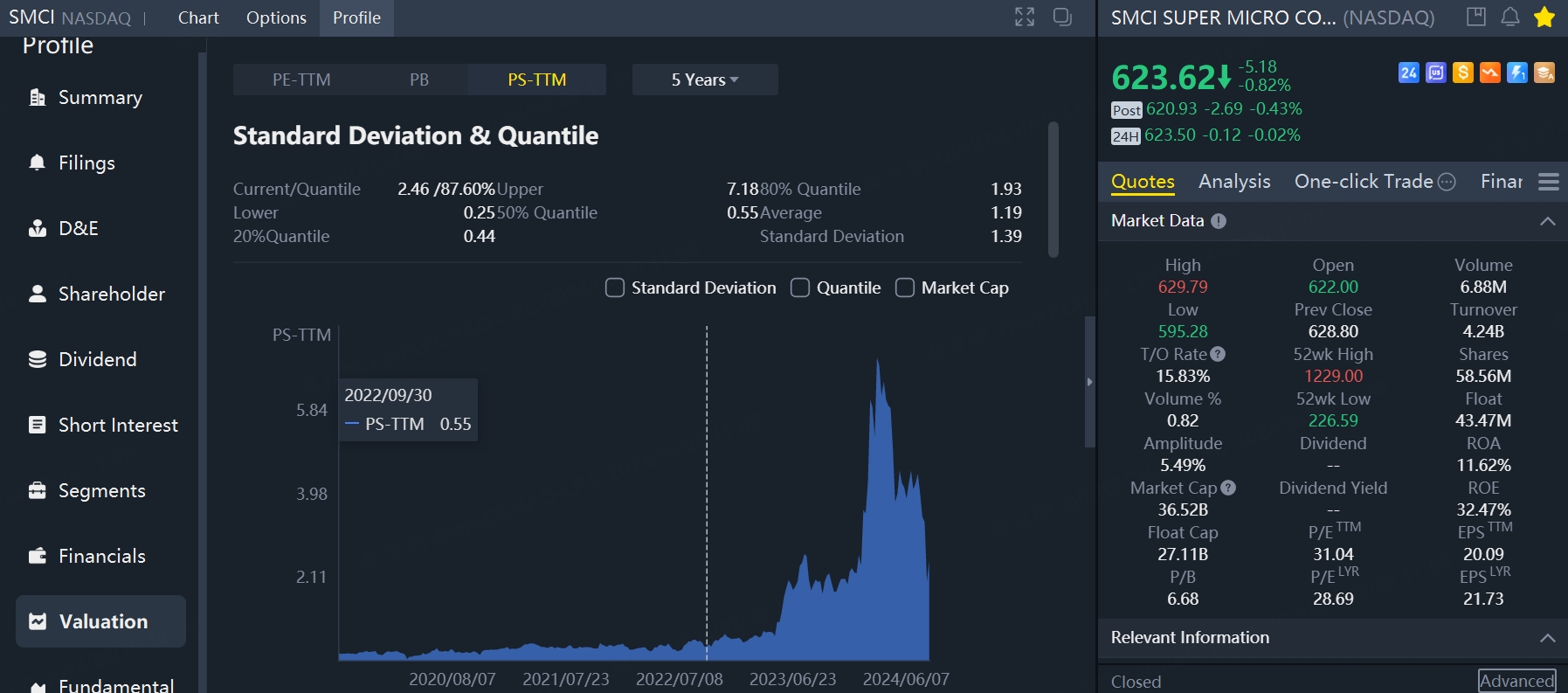Viewport: 1568px width, 693px height.
Task: Select the PE-TTM valuation tab
Action: click(301, 80)
